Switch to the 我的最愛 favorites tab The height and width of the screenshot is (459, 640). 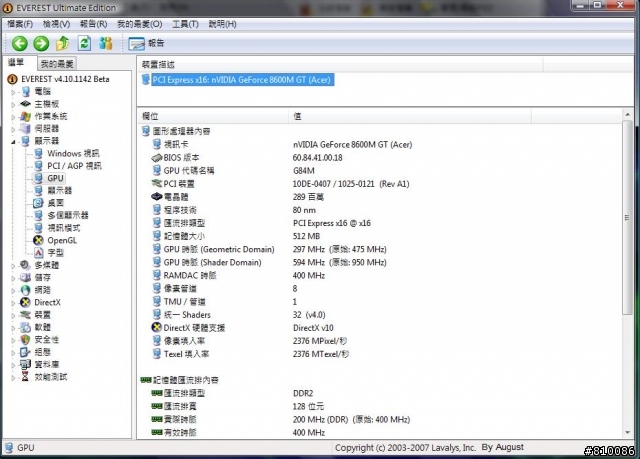(x=57, y=64)
